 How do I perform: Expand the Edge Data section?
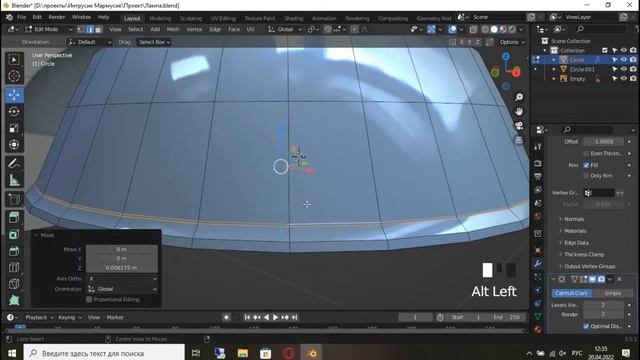pos(576,243)
